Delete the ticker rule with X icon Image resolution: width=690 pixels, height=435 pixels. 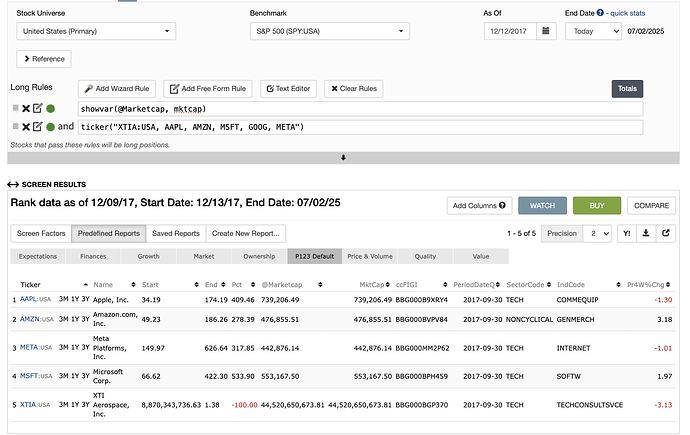click(x=26, y=127)
